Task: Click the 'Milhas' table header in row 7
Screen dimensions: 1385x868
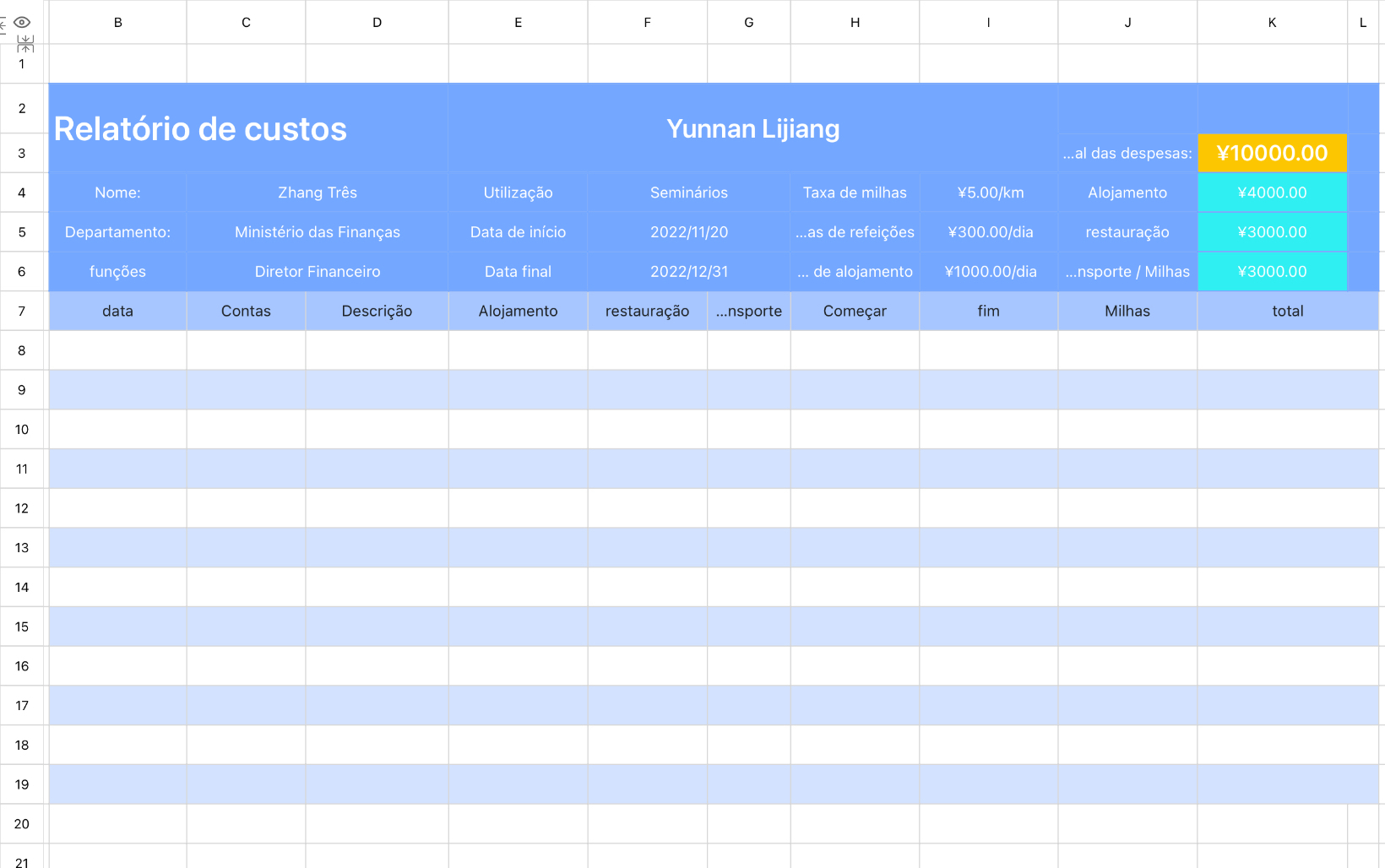Action: (x=1127, y=311)
